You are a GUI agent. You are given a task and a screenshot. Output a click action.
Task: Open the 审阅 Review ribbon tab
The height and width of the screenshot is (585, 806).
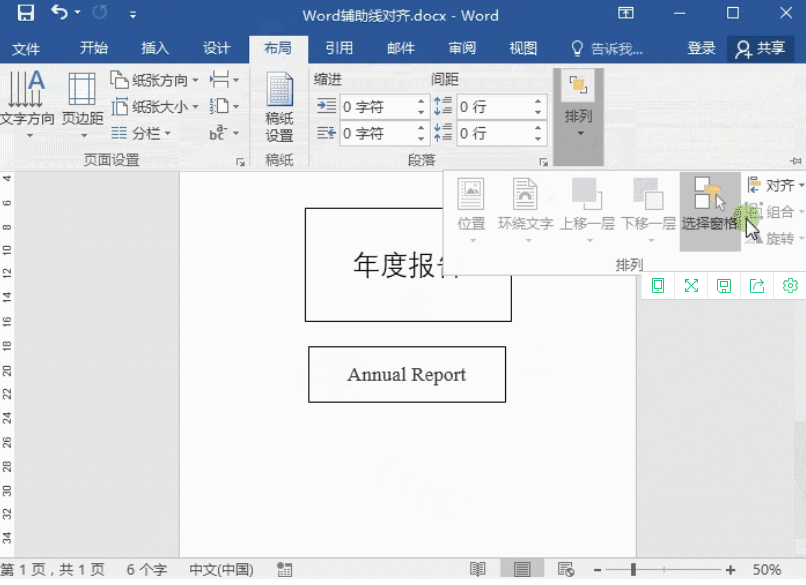pos(462,48)
